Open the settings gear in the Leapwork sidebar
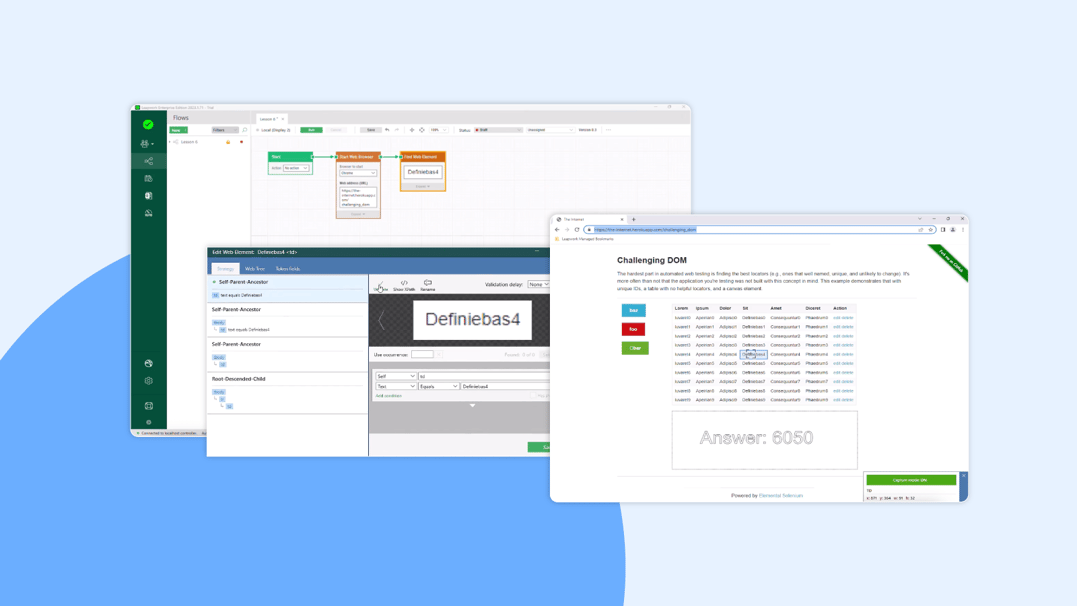The image size is (1077, 606). coord(148,381)
